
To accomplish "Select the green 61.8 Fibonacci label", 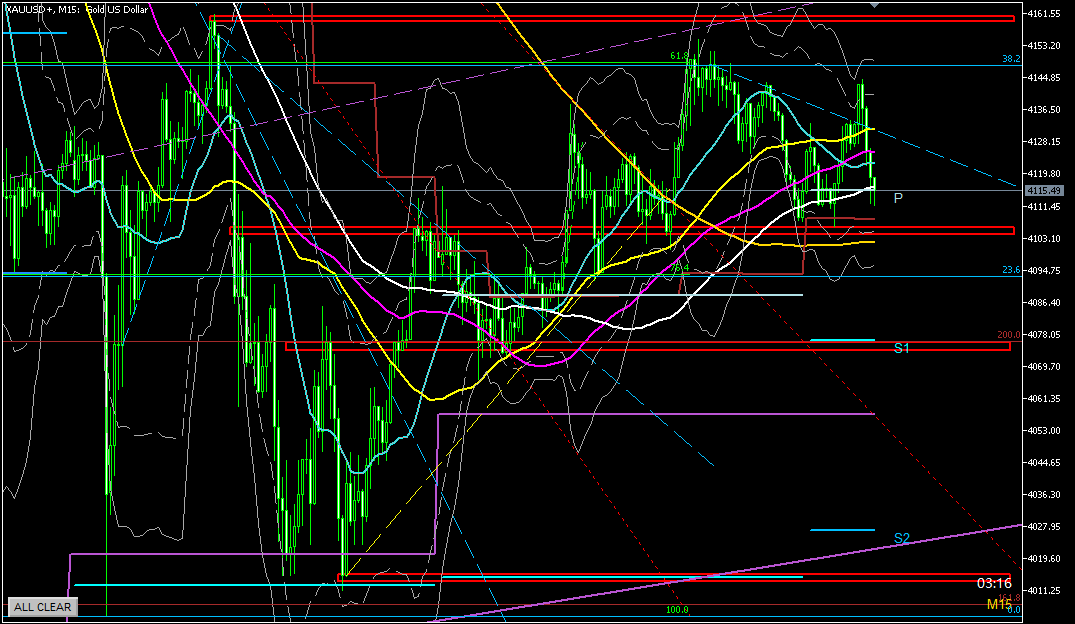I will [x=681, y=57].
